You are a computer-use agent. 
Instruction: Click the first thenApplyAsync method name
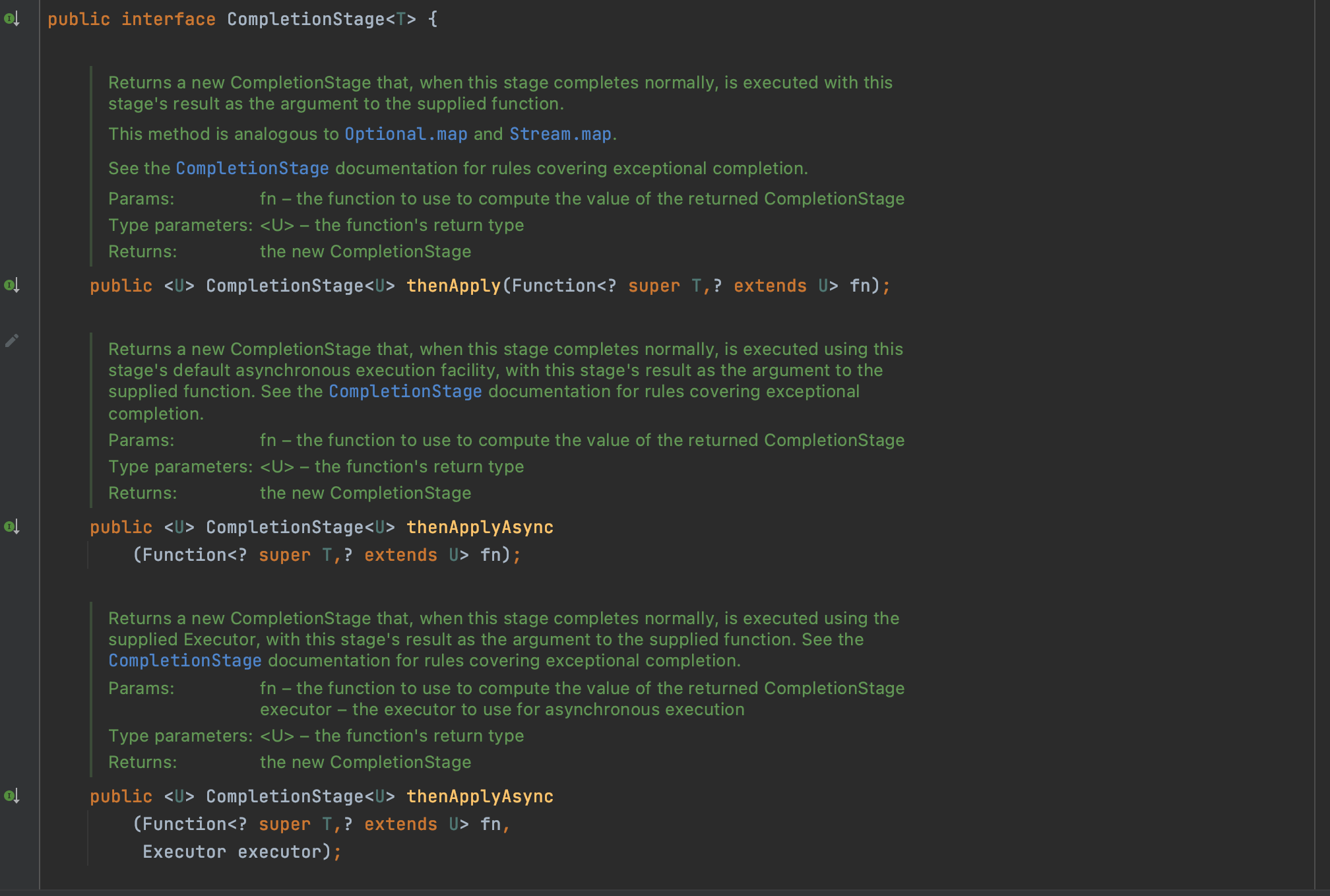[480, 527]
